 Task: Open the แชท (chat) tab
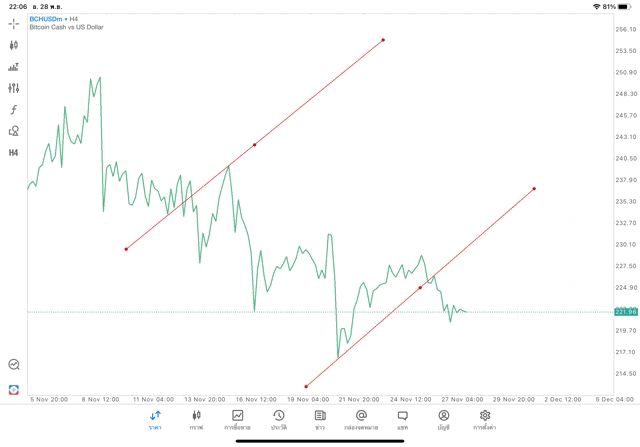402,419
